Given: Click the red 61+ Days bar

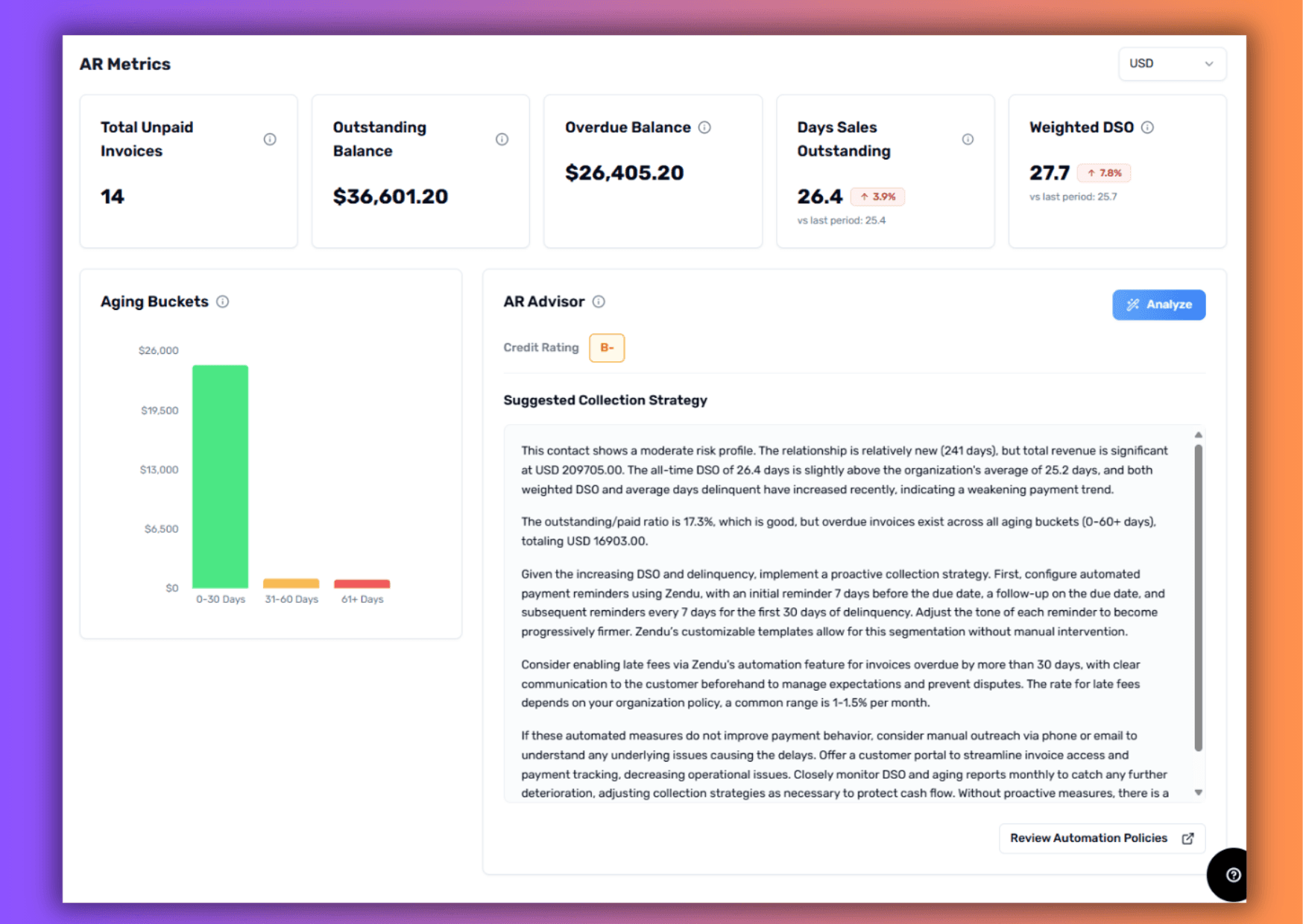Looking at the screenshot, I should (362, 583).
